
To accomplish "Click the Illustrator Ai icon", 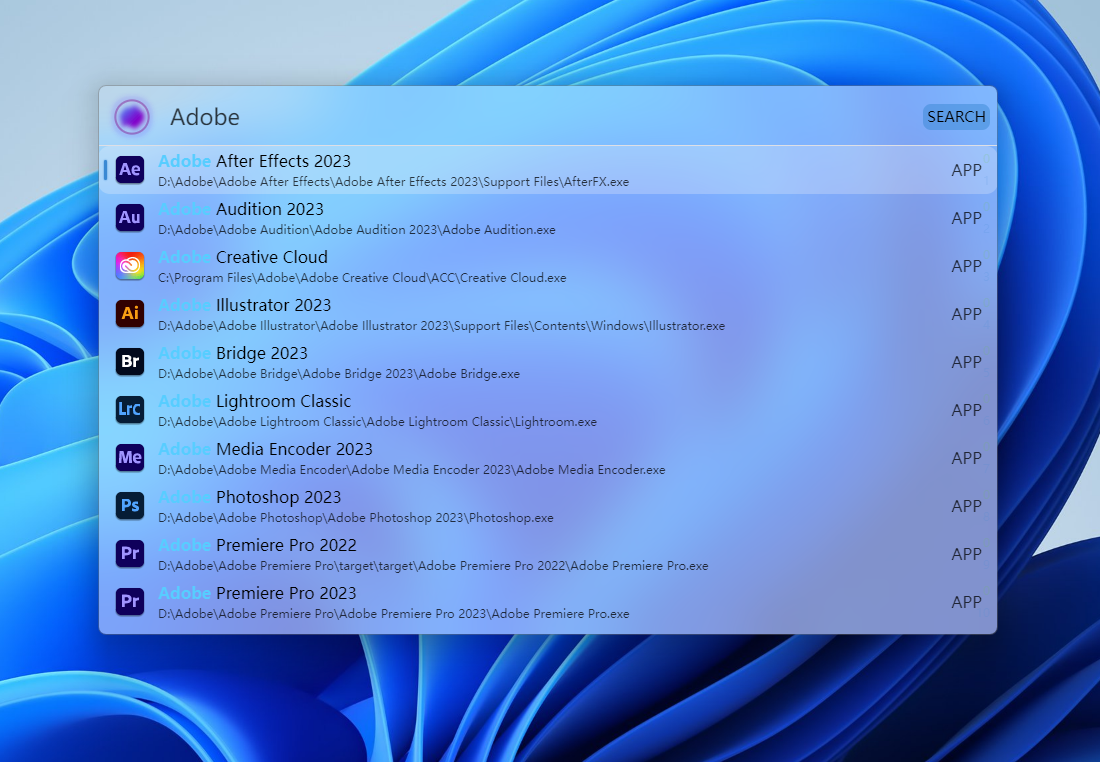I will click(x=130, y=314).
